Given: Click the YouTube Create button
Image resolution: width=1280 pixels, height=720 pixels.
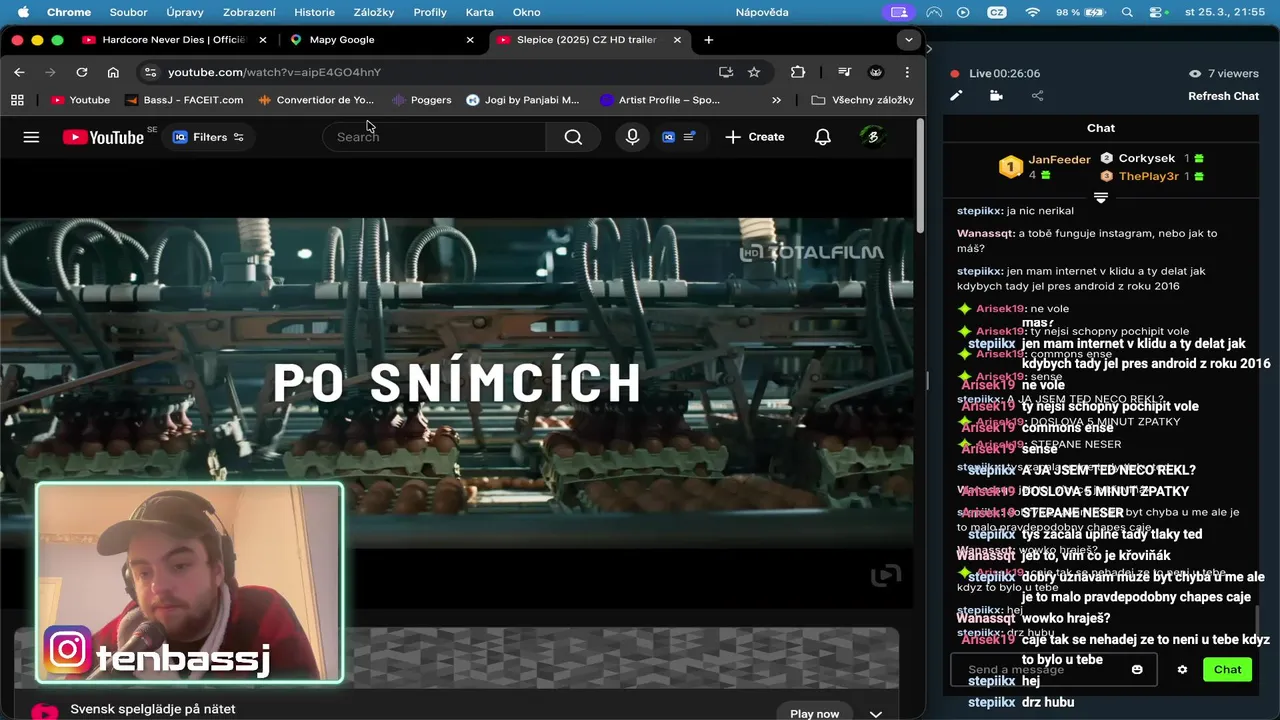Looking at the screenshot, I should tap(754, 137).
